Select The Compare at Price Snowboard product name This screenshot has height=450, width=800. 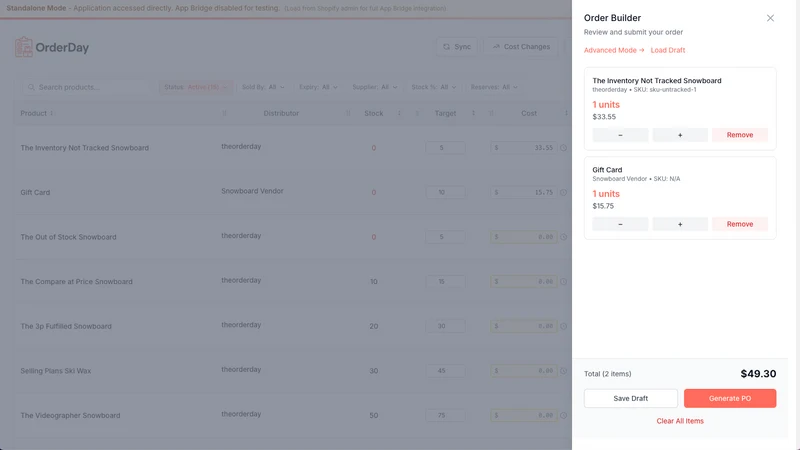[77, 282]
